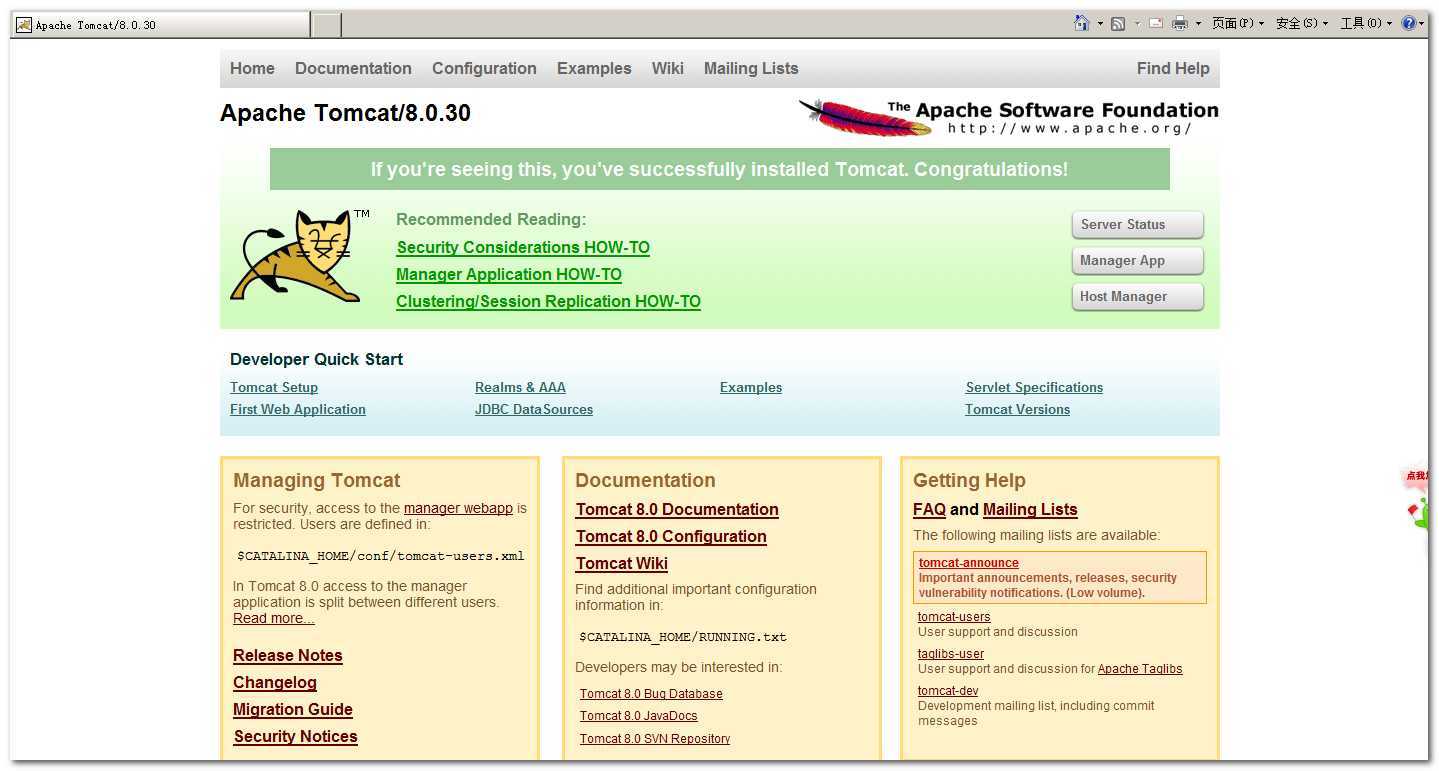Open Security Considerations HOW-TO link
This screenshot has width=1439, height=771.
coord(523,247)
